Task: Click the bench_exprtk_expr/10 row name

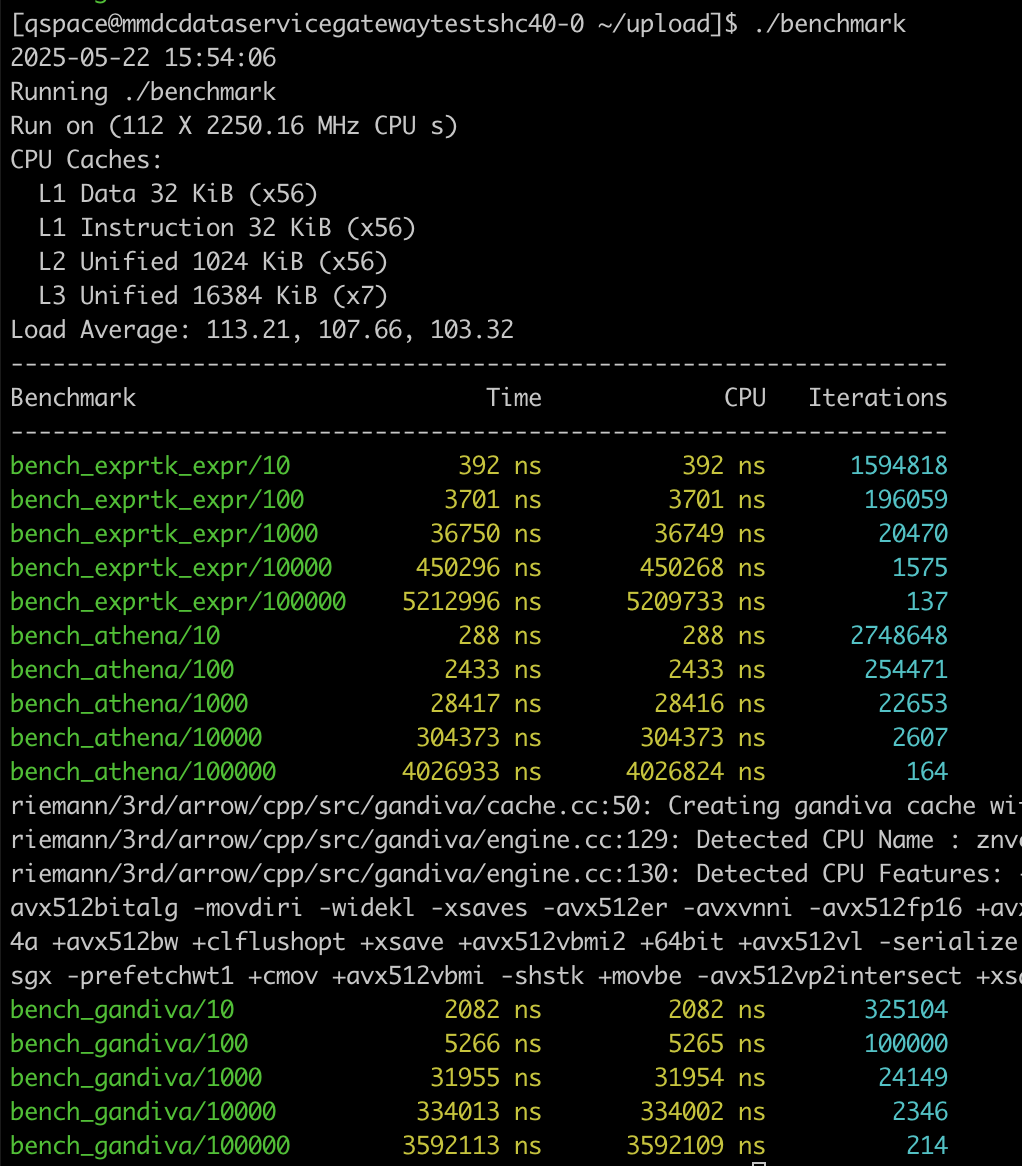Action: [150, 466]
